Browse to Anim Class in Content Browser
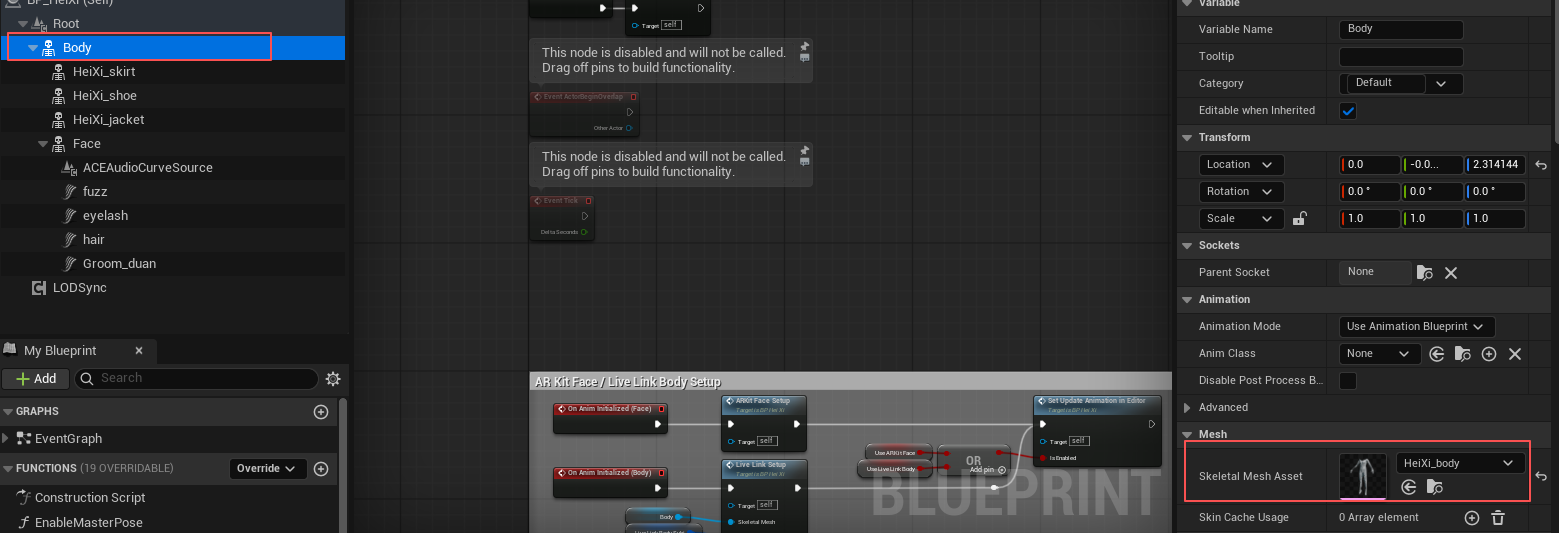 click(x=1463, y=354)
